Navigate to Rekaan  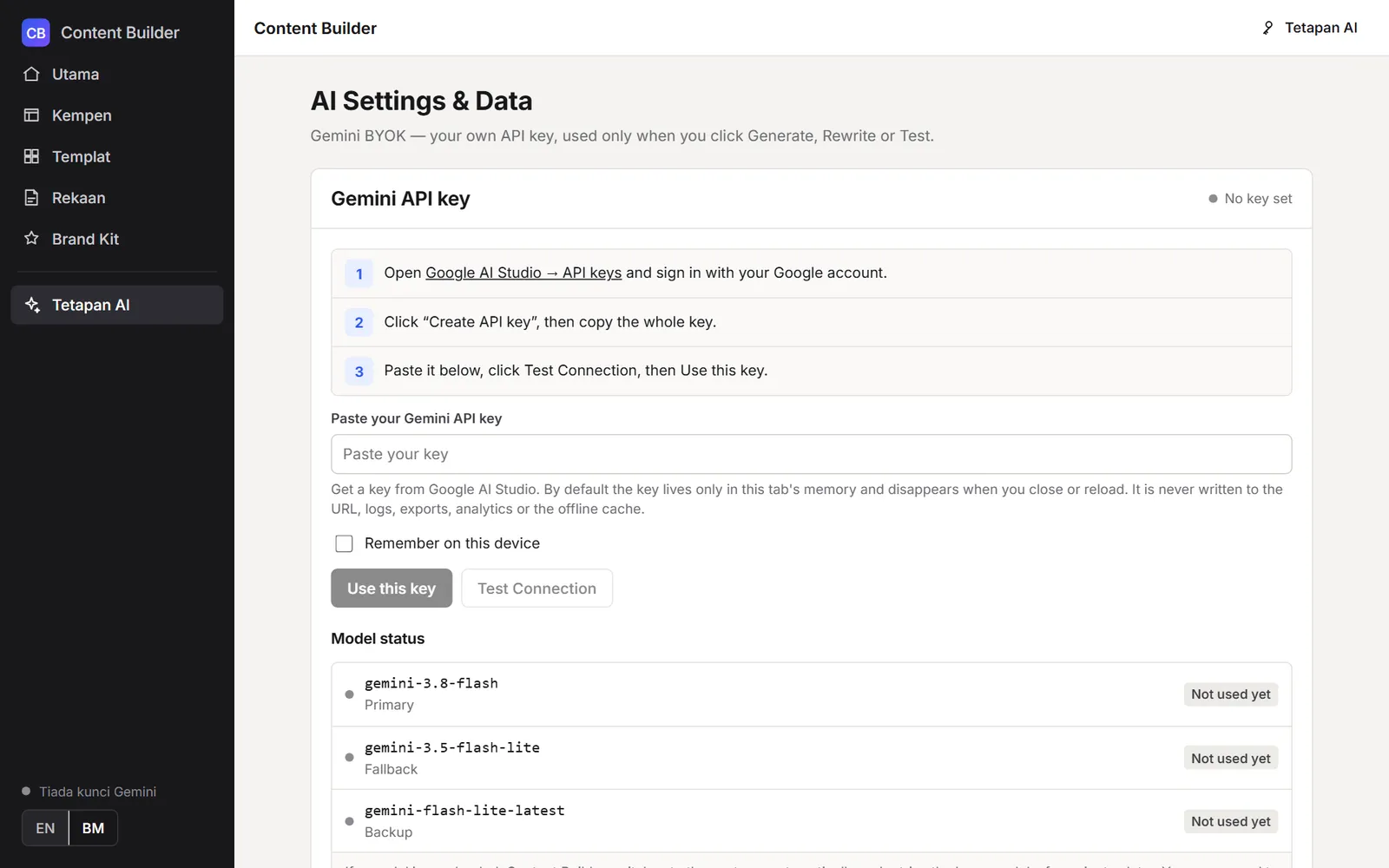[x=117, y=198]
